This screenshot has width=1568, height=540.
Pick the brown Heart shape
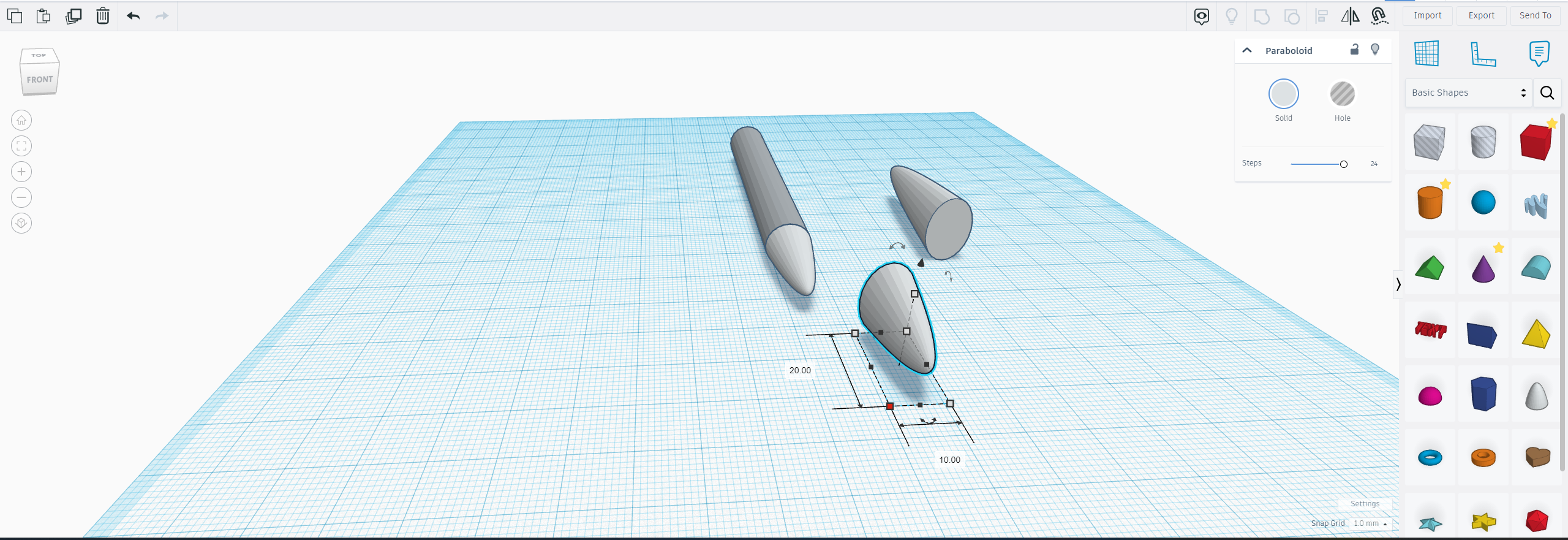tap(1537, 457)
